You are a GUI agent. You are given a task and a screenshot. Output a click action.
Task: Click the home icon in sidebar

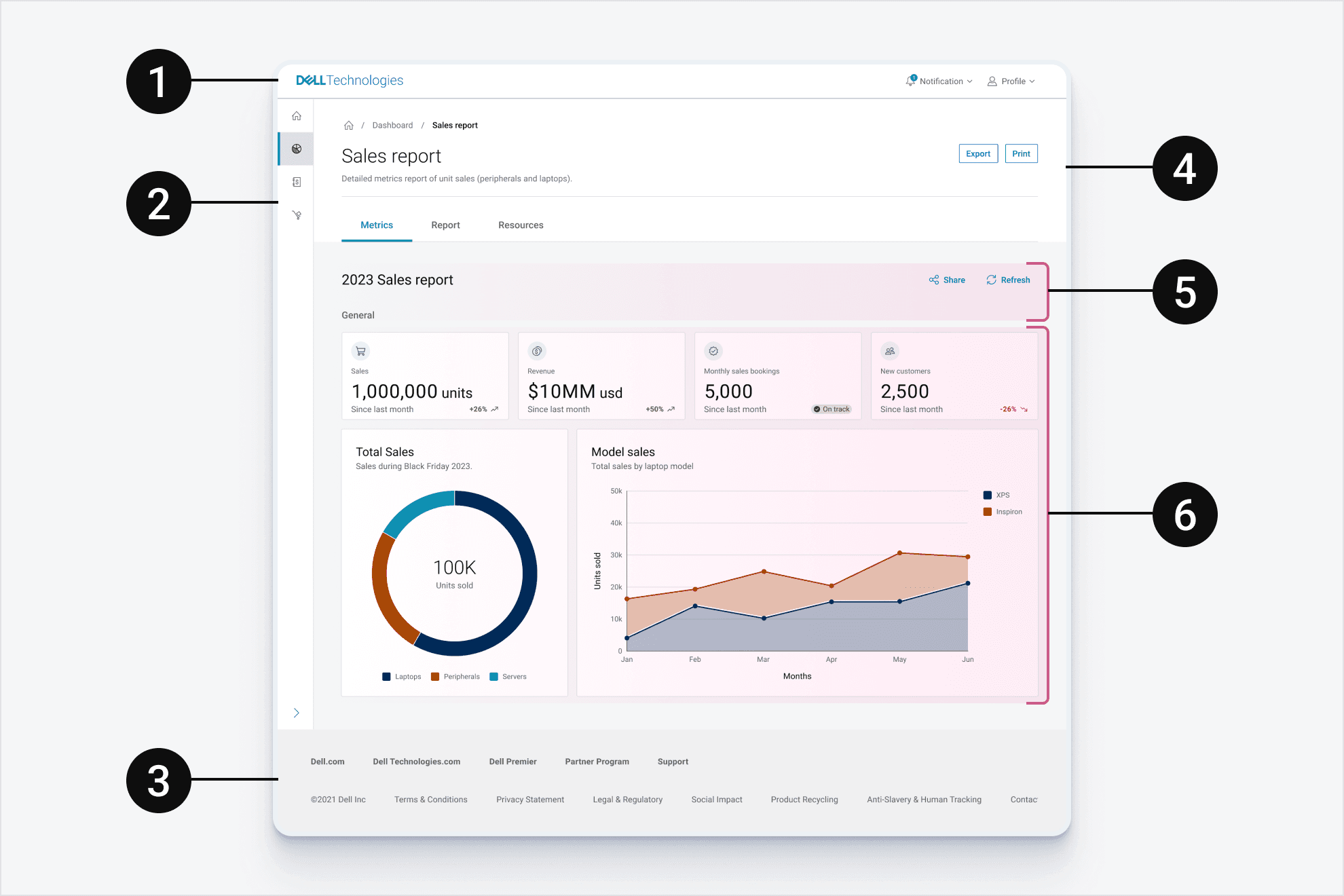[297, 116]
